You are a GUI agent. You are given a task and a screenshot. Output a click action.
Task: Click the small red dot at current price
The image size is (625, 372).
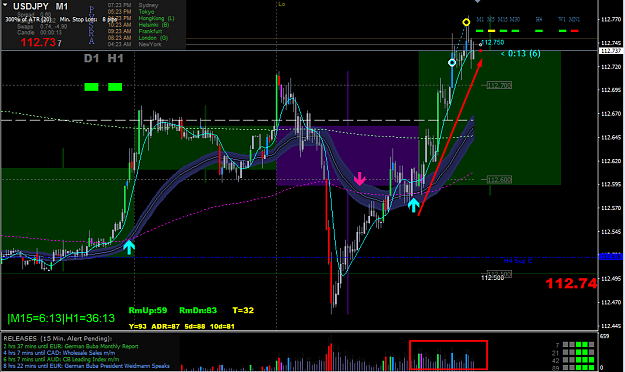tap(480, 51)
